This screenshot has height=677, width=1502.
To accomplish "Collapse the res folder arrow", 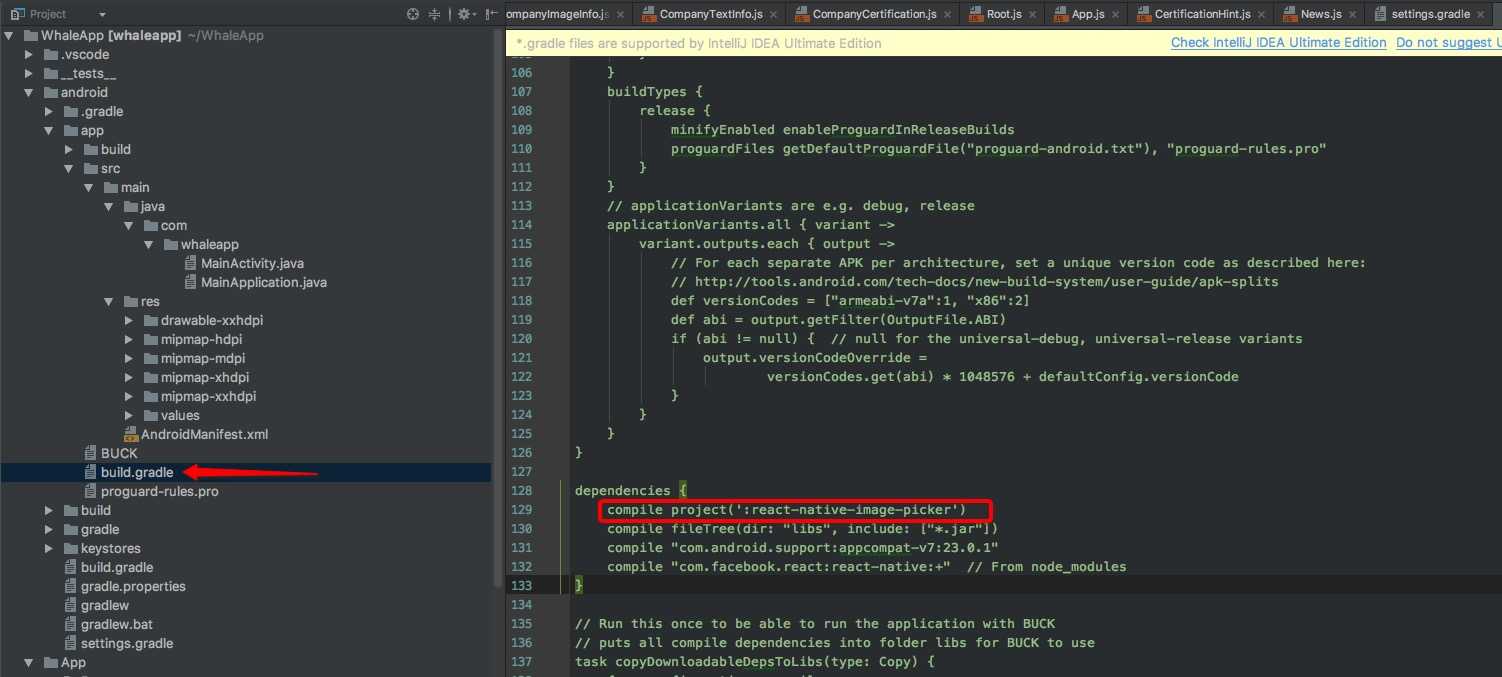I will click(x=109, y=301).
